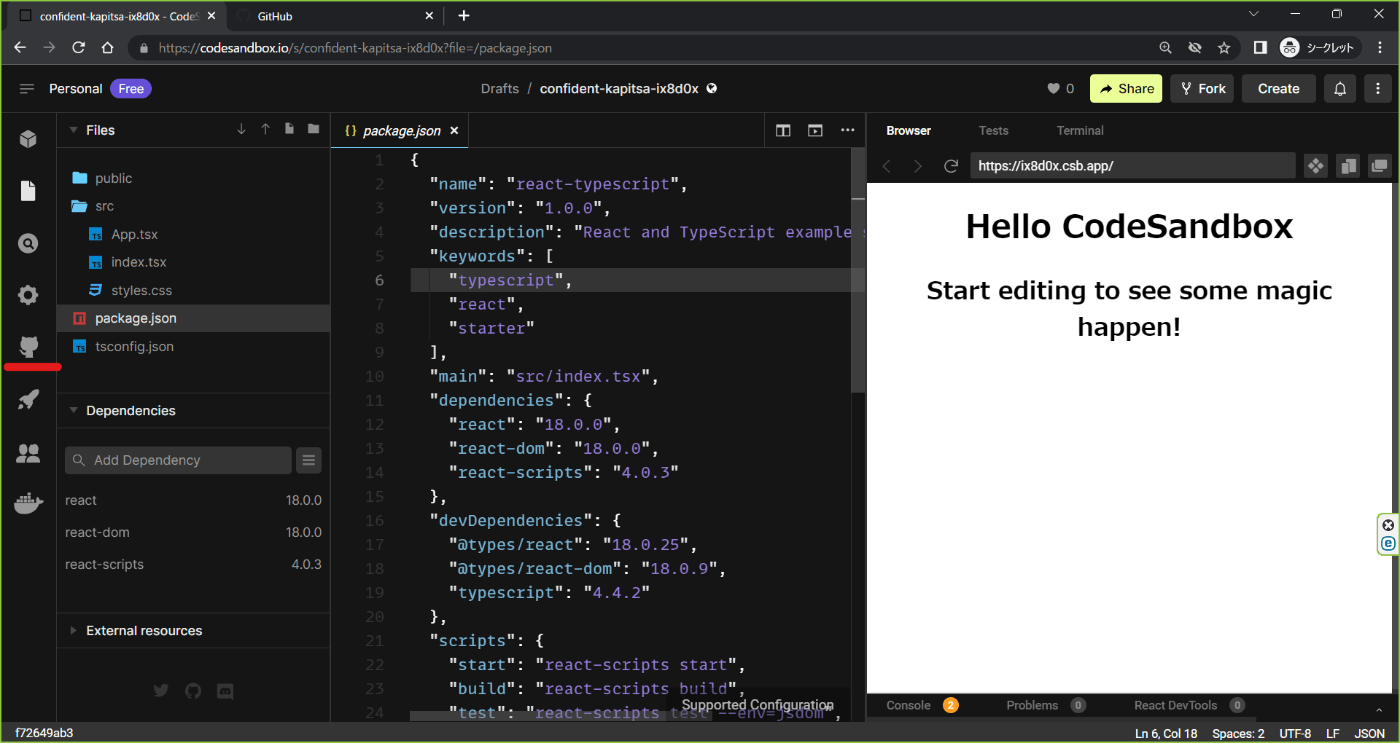Click JSON language mode in status bar
Viewport: 1400px width, 743px height.
[1369, 734]
